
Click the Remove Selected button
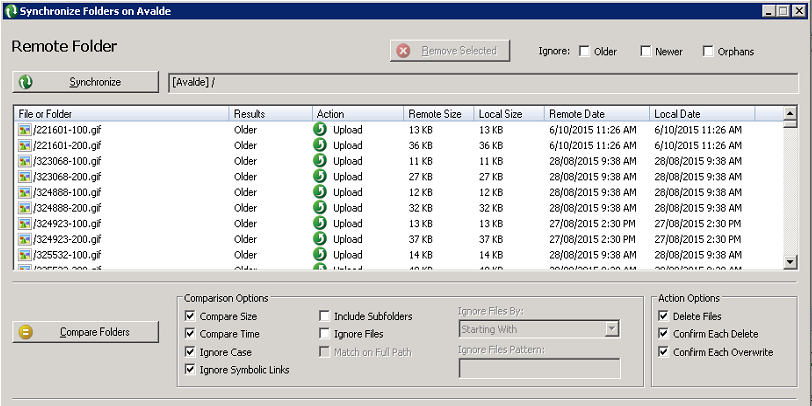click(x=450, y=51)
